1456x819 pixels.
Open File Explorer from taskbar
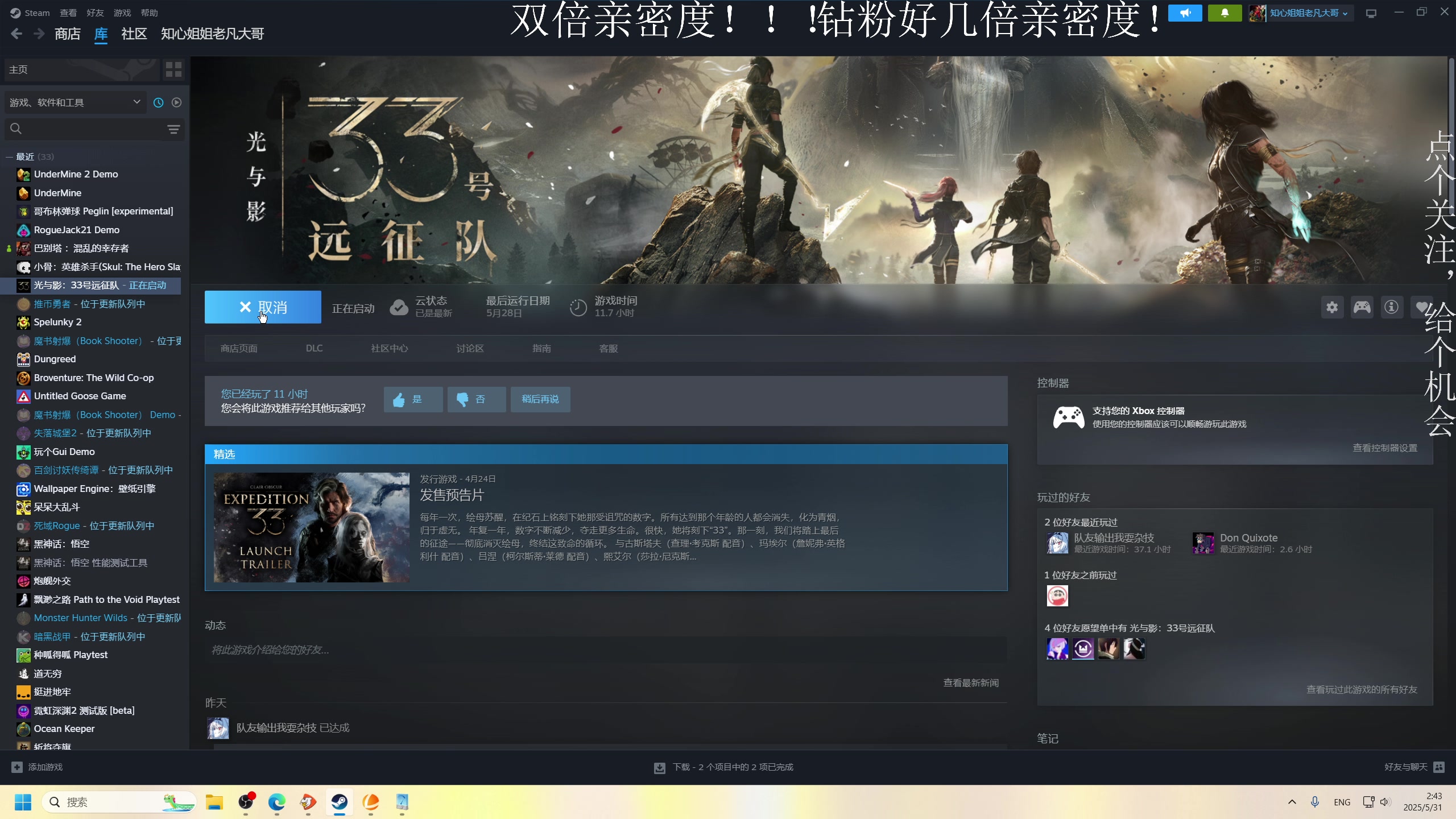pyautogui.click(x=214, y=803)
